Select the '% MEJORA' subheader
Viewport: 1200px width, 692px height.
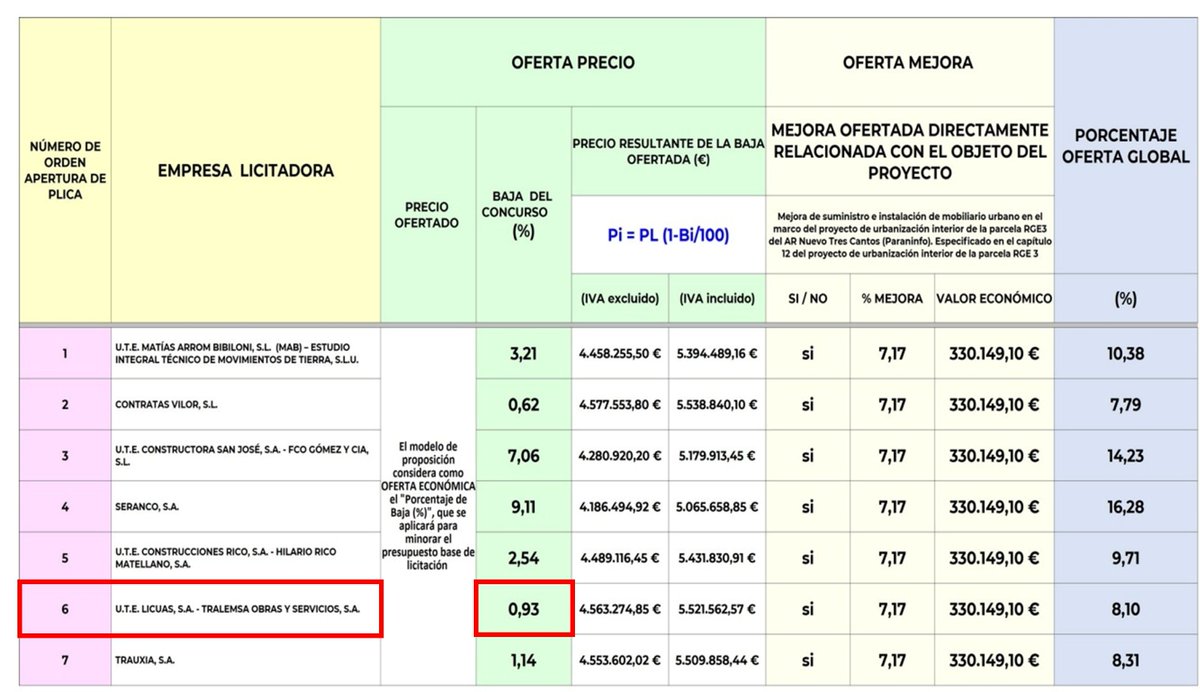[892, 298]
